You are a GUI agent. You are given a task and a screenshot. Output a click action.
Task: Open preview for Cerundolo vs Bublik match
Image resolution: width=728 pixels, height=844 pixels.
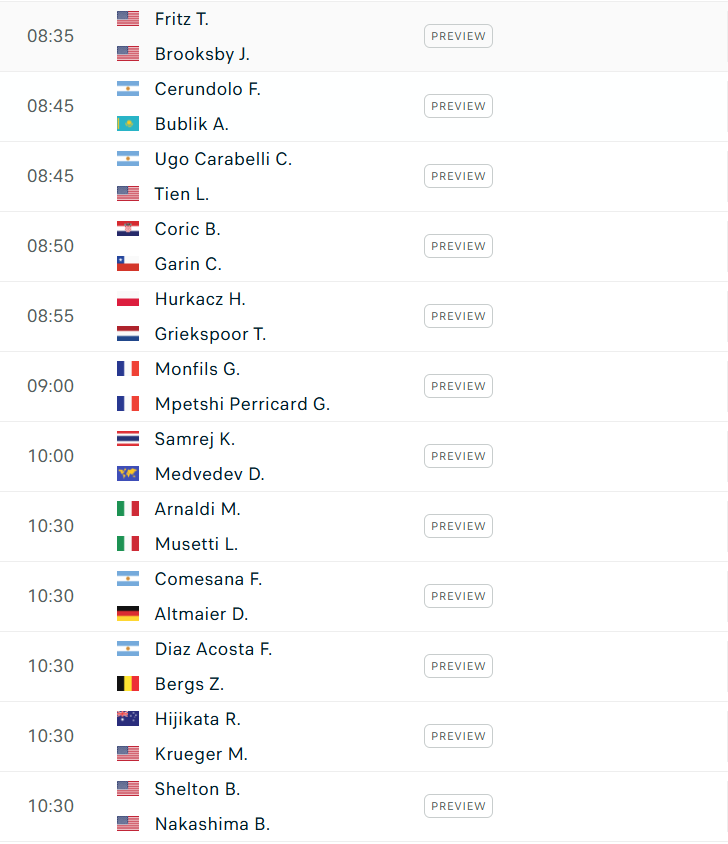(x=458, y=106)
